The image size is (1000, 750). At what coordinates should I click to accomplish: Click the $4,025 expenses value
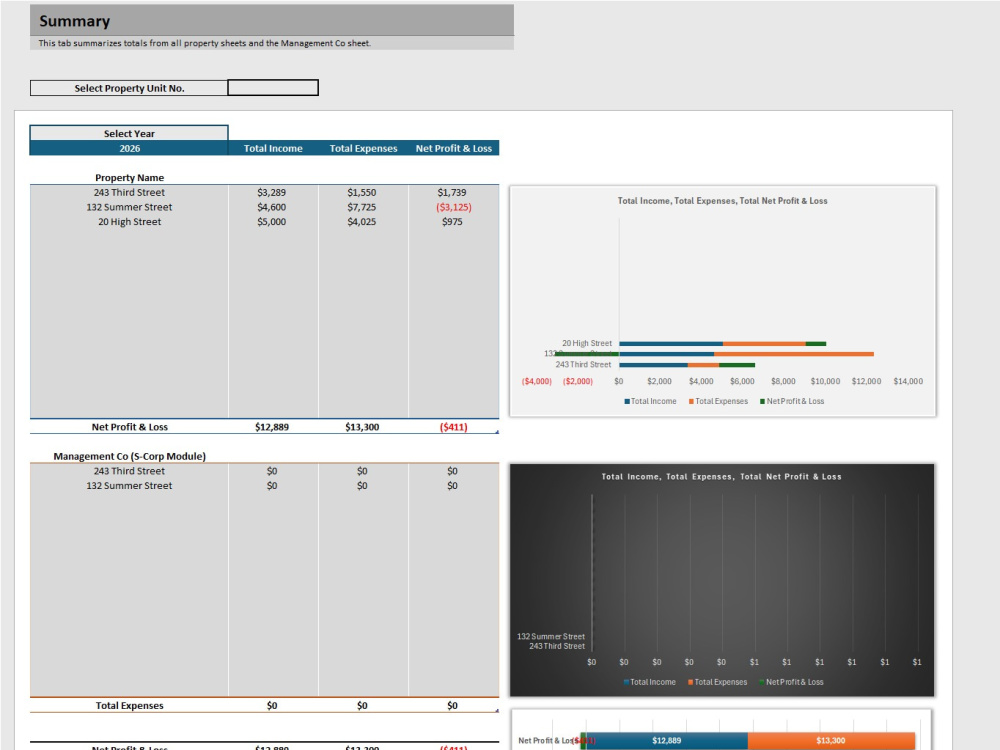pos(362,221)
